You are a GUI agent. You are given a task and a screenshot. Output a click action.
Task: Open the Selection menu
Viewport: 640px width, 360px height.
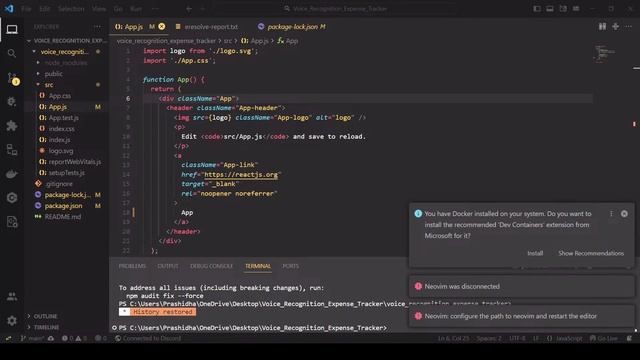point(71,9)
